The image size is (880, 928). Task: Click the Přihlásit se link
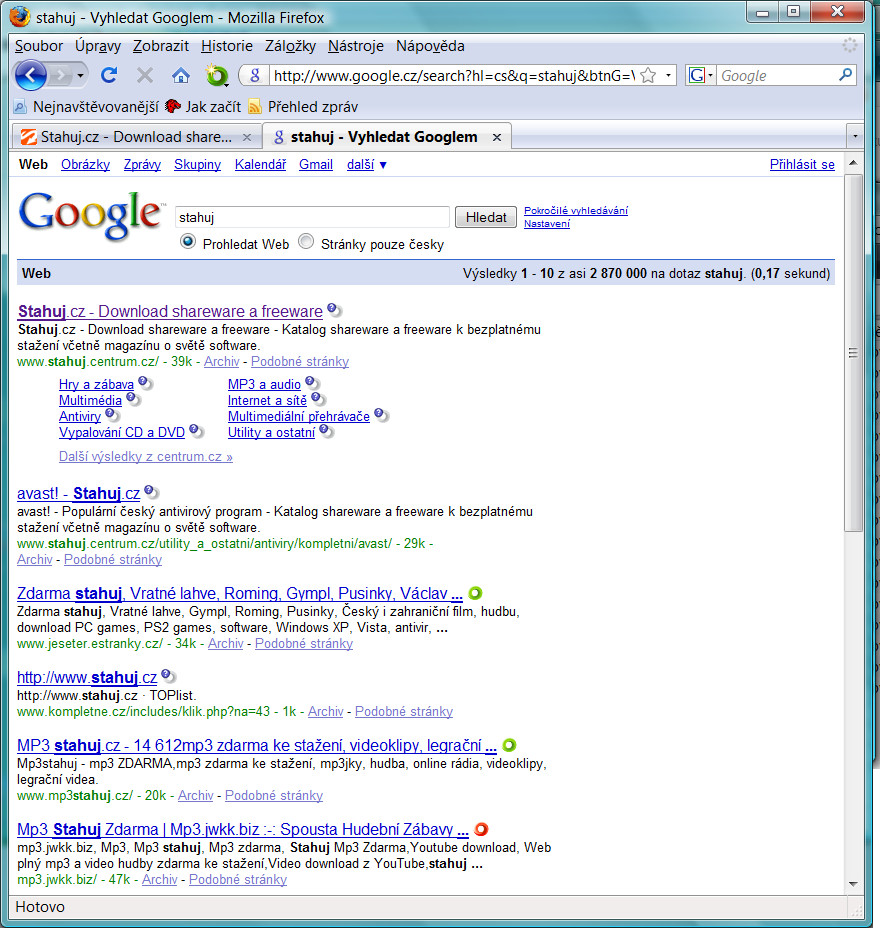pos(802,165)
